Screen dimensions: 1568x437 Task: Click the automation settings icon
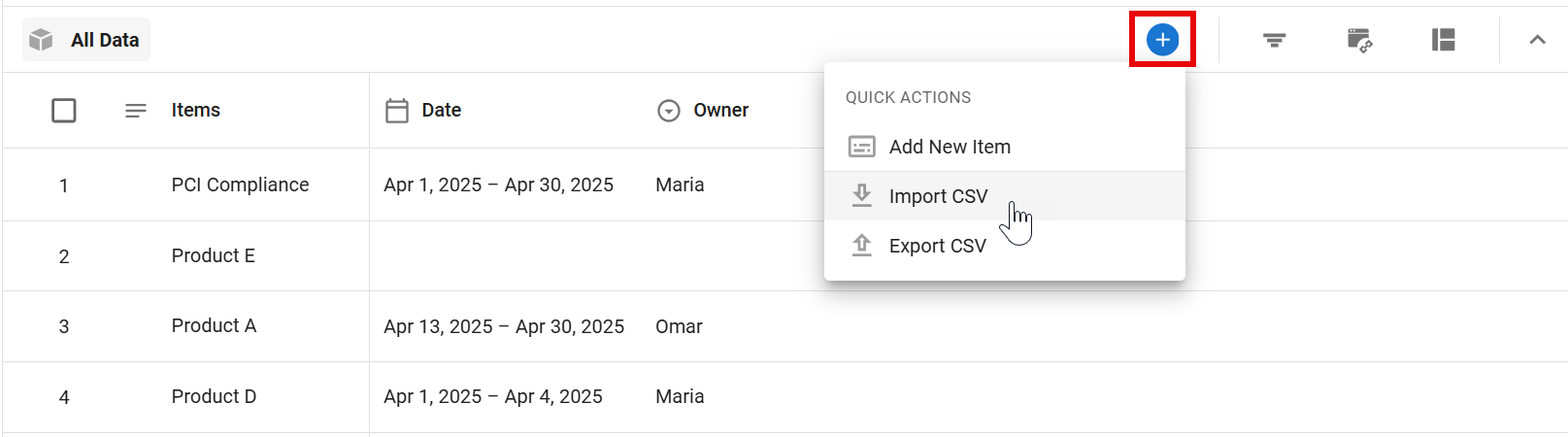[1359, 40]
